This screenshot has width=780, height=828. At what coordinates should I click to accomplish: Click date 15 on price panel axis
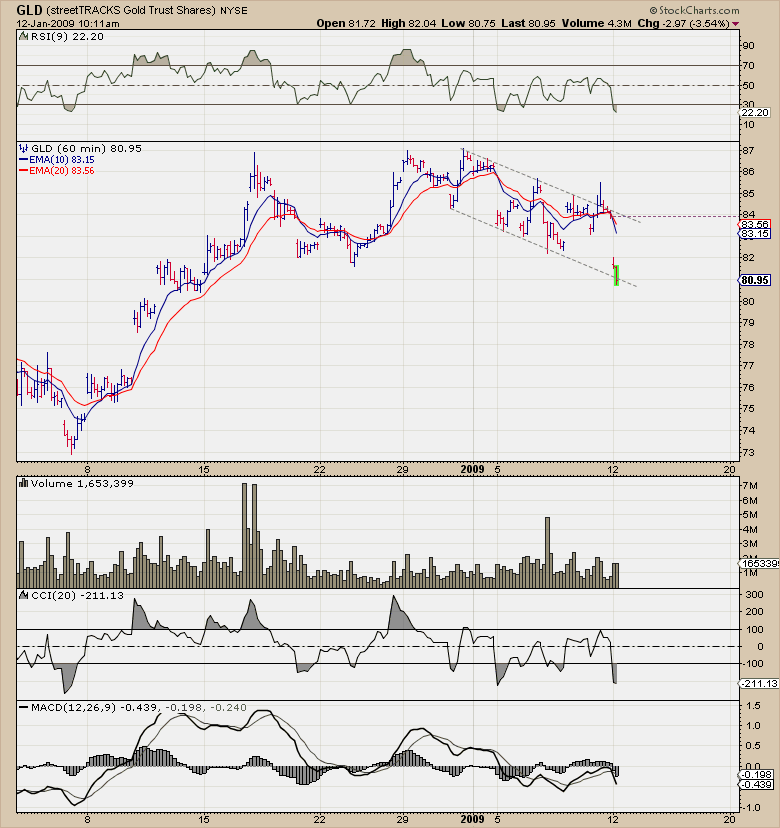point(204,469)
